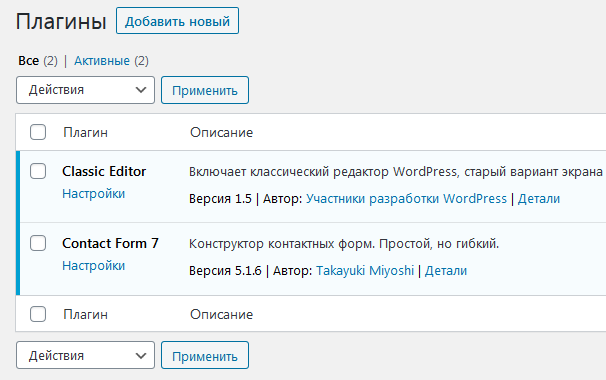Click the top Применить button
The width and height of the screenshot is (606, 380).
(x=205, y=90)
